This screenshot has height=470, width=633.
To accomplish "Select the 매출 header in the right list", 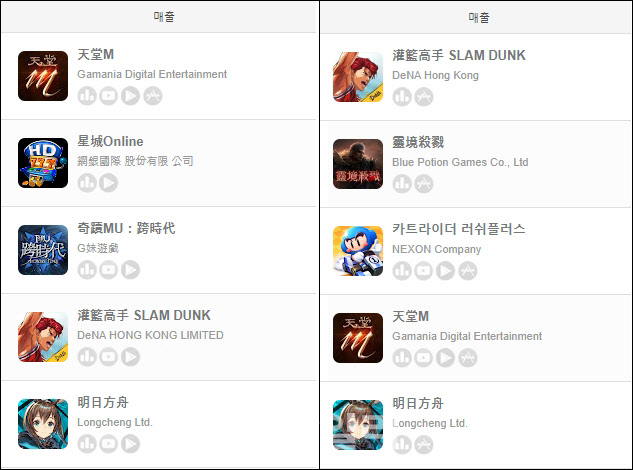I will [x=479, y=17].
